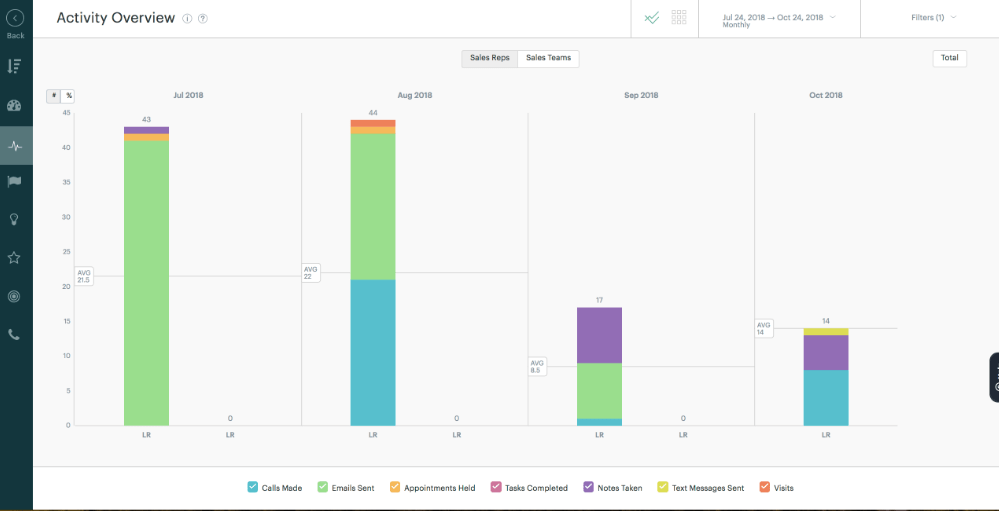999x511 pixels.
Task: Switch to the grid table view icon
Action: coord(679,18)
